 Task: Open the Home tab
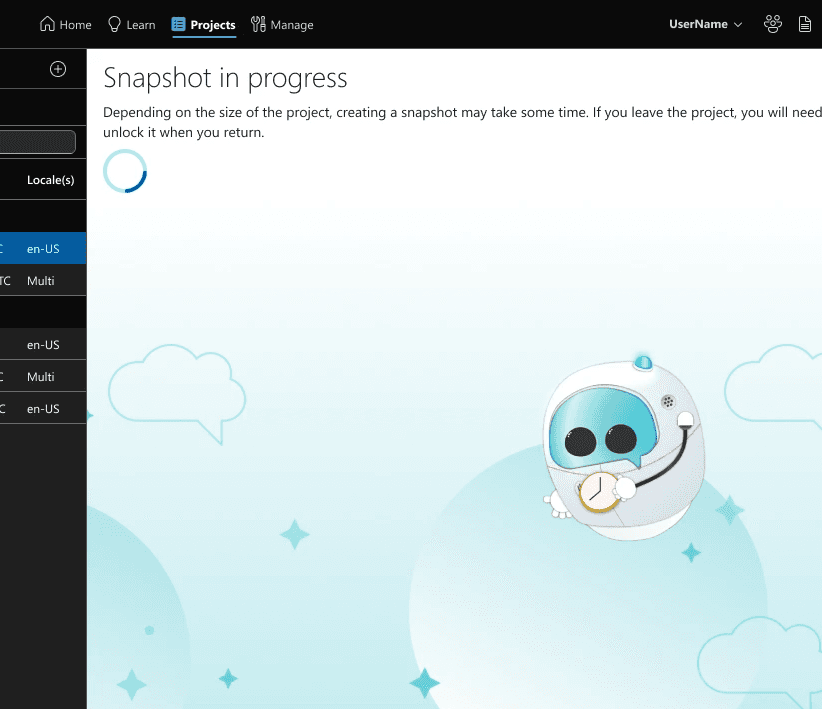66,25
